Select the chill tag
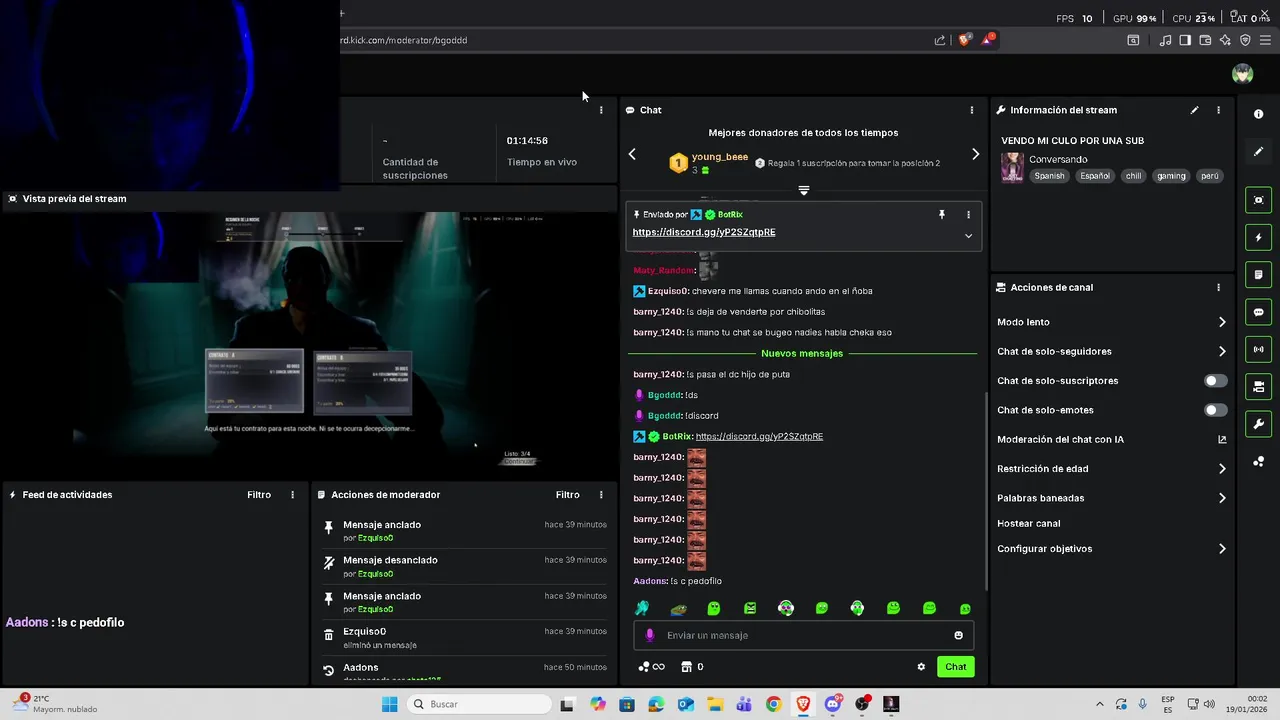 tap(1133, 176)
